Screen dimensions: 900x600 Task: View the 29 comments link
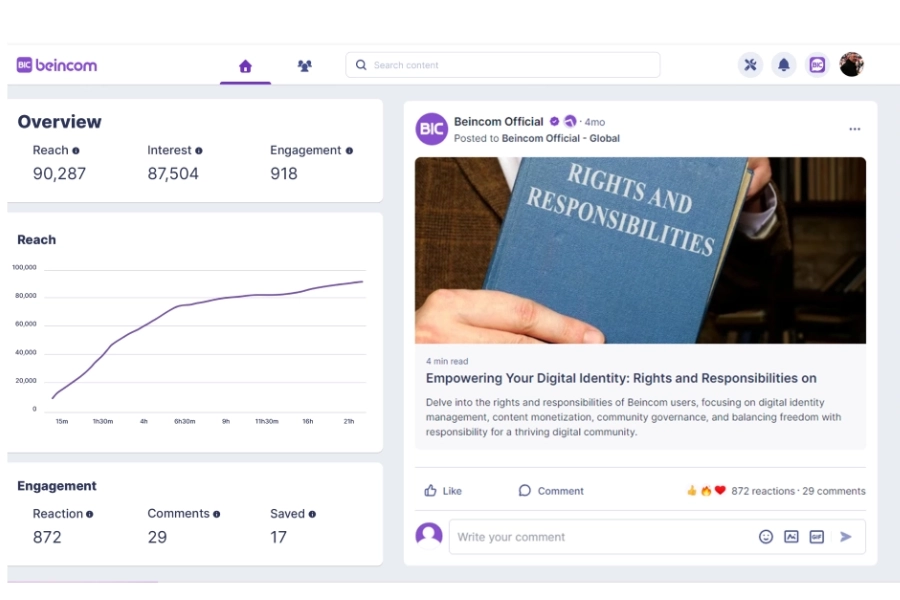coord(833,491)
